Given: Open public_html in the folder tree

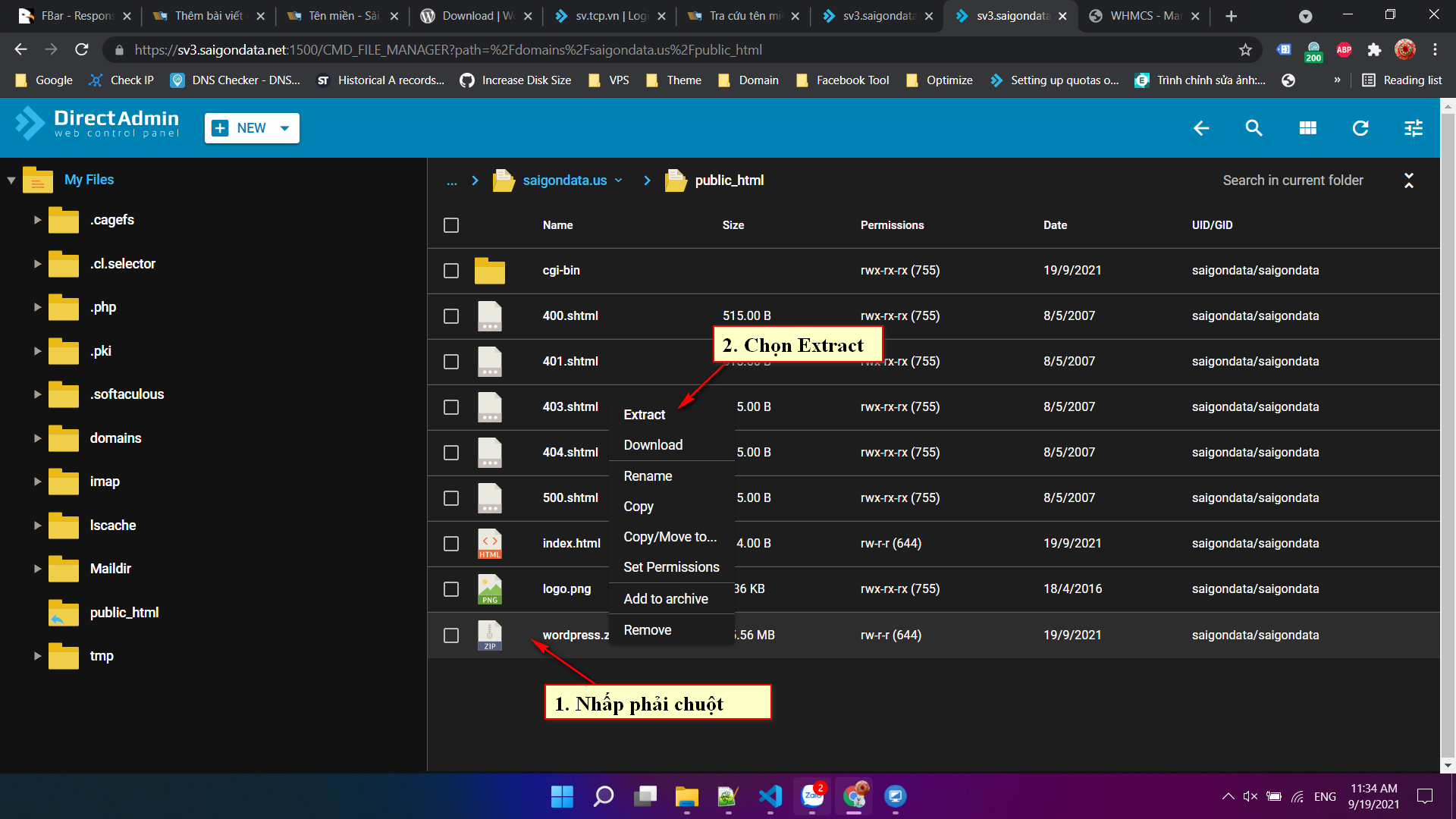Looking at the screenshot, I should click(x=124, y=613).
